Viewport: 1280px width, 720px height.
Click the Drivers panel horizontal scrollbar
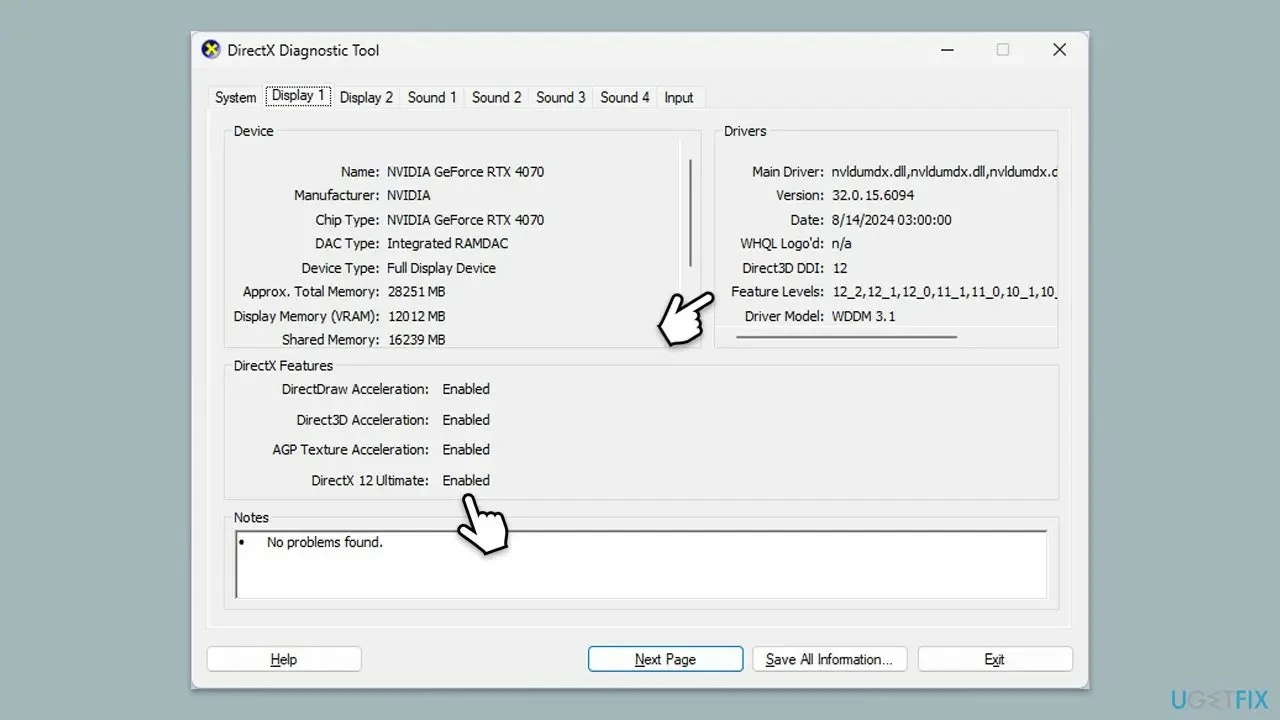(846, 337)
